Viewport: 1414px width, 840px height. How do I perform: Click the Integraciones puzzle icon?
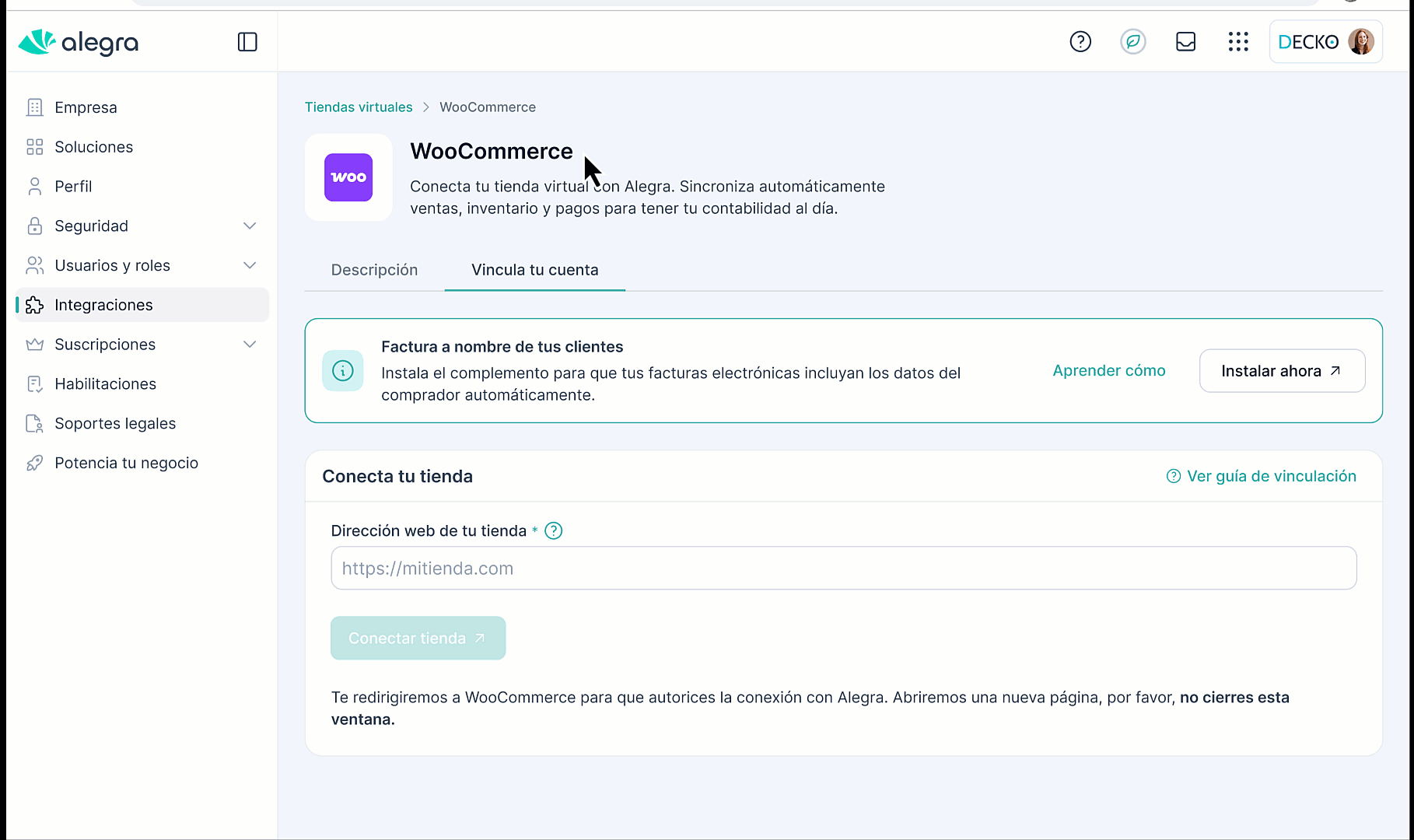click(x=34, y=305)
